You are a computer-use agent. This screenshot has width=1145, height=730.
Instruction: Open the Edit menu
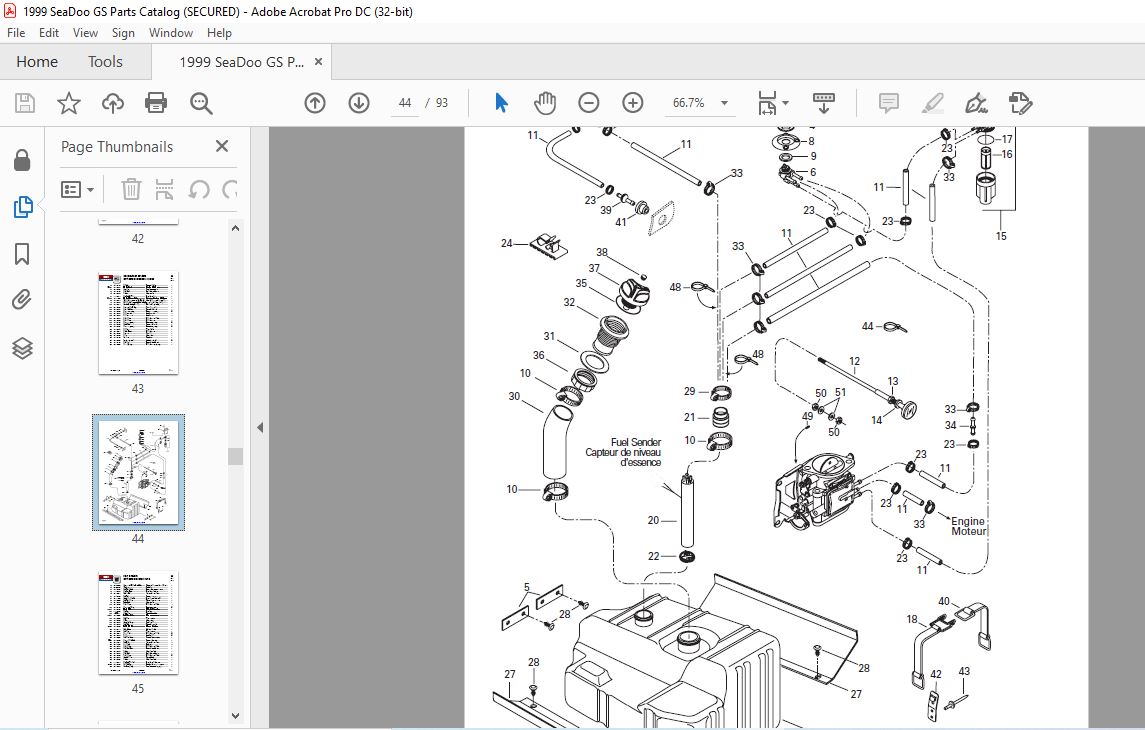tap(49, 33)
